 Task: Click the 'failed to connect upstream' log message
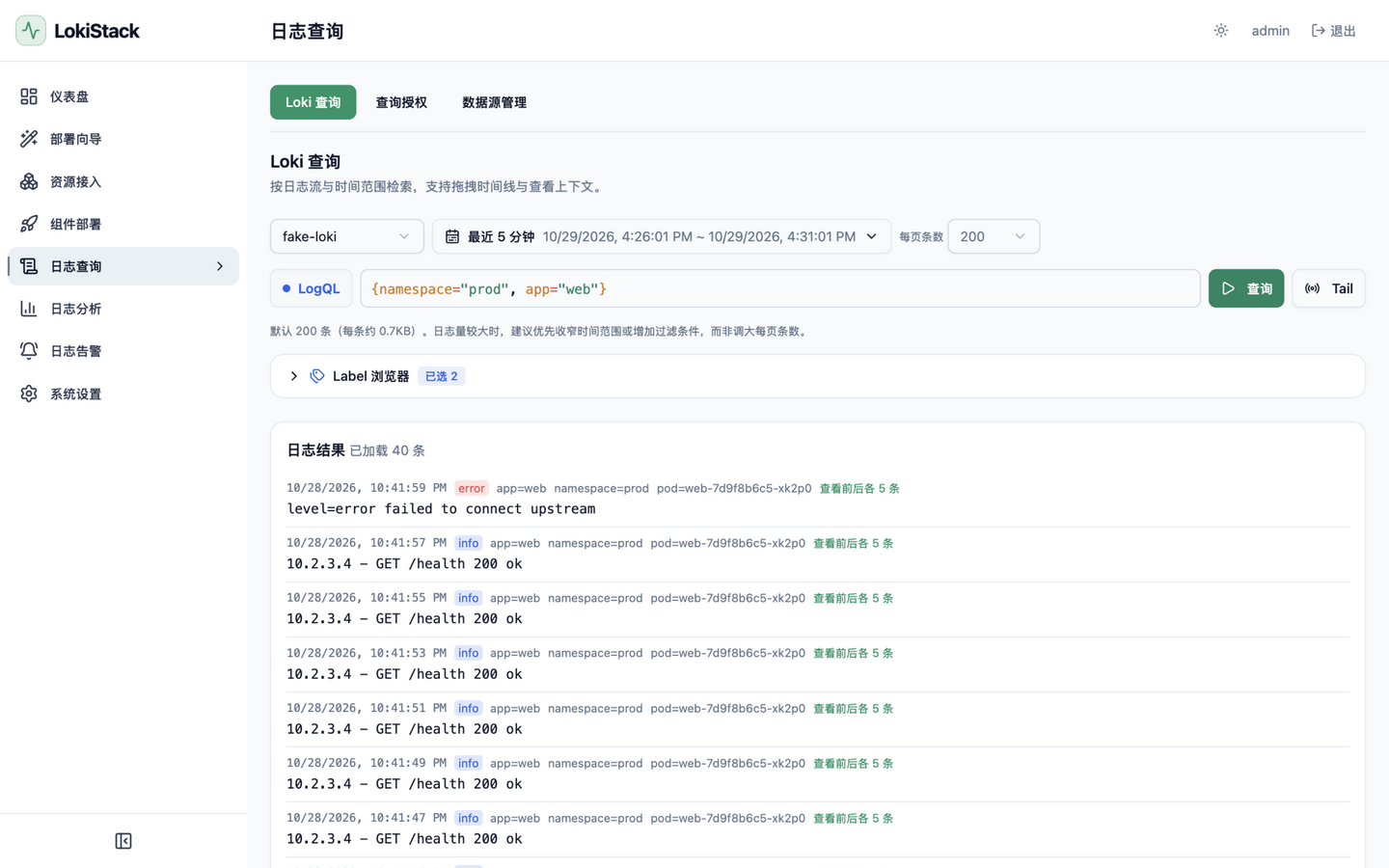[441, 509]
